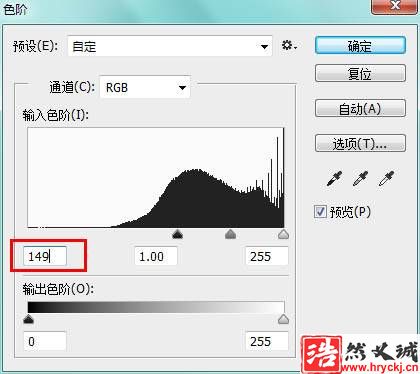This screenshot has width=420, height=374.
Task: Click the input highlight white slider
Action: click(x=283, y=235)
